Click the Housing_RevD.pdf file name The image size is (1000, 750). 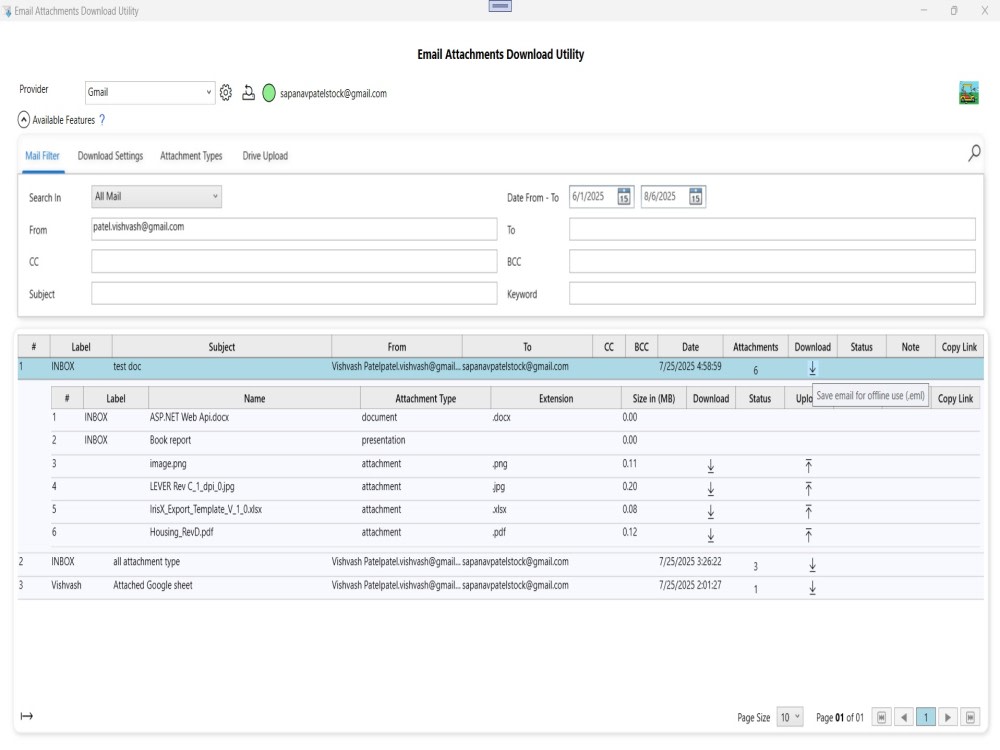pos(181,532)
